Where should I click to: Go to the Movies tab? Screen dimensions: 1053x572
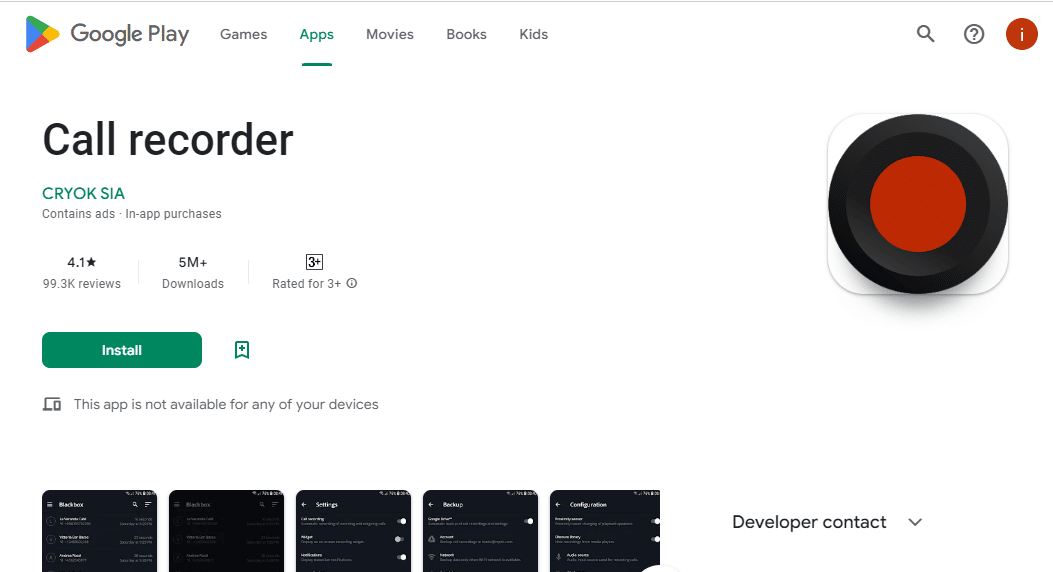pos(390,34)
